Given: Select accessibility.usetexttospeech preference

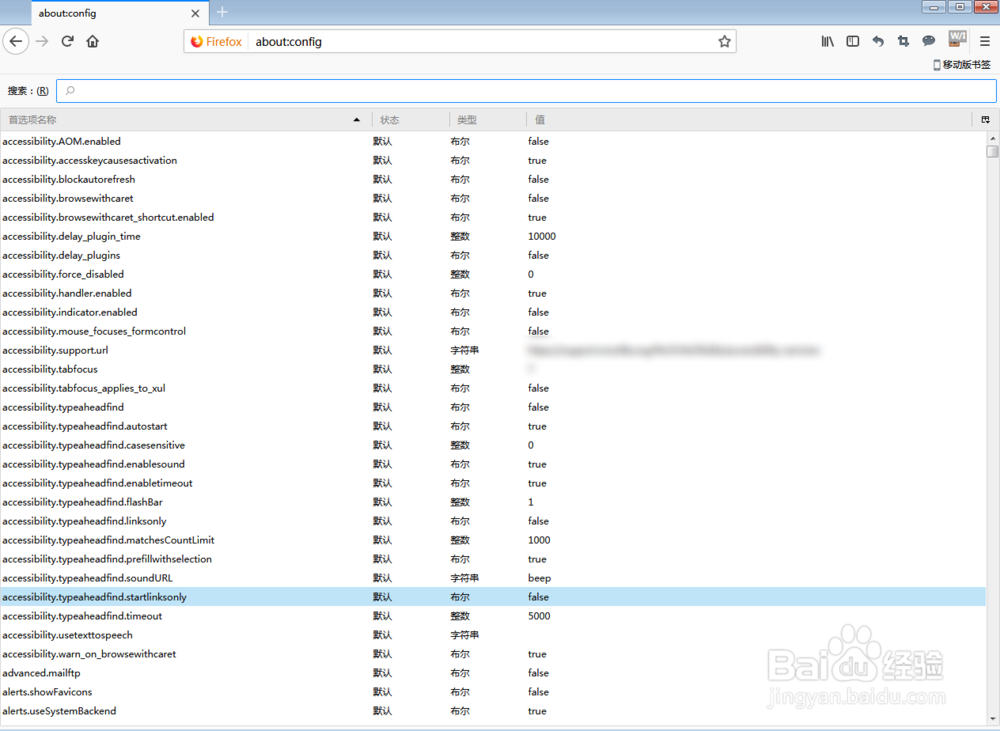Looking at the screenshot, I should [x=492, y=635].
